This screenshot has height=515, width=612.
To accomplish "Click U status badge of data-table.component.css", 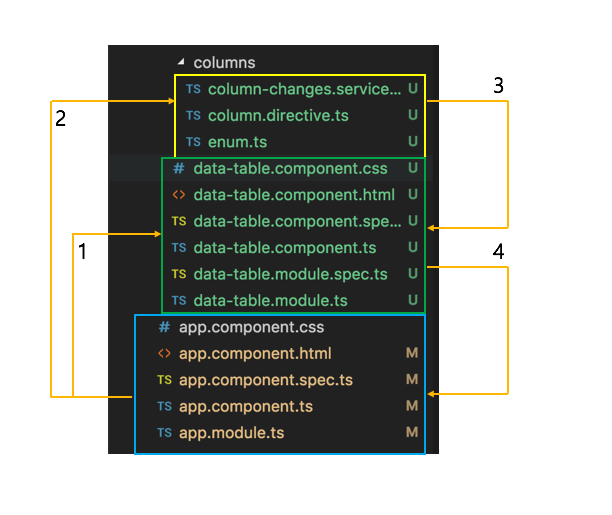I will 413,168.
